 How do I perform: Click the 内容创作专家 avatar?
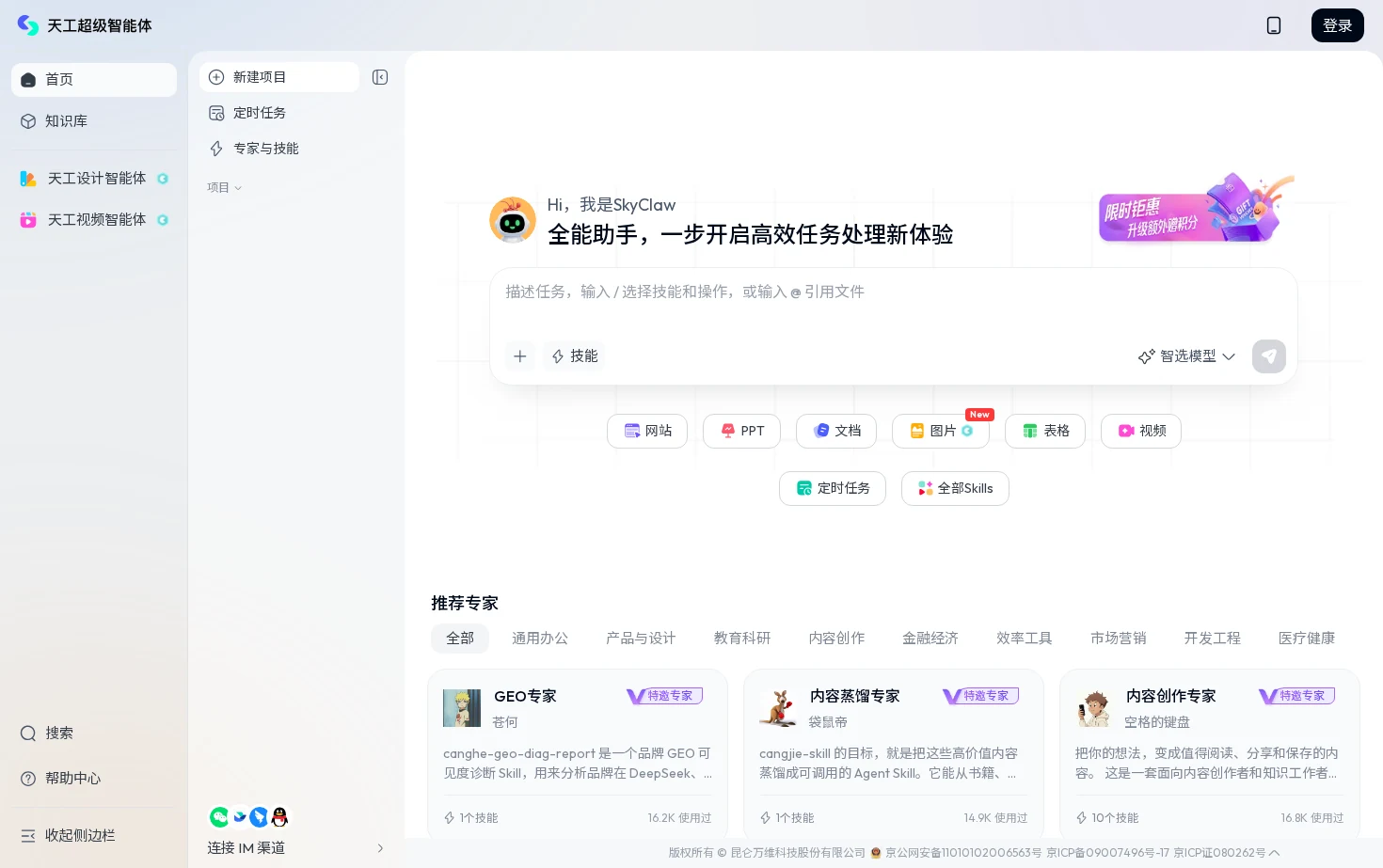[1094, 708]
